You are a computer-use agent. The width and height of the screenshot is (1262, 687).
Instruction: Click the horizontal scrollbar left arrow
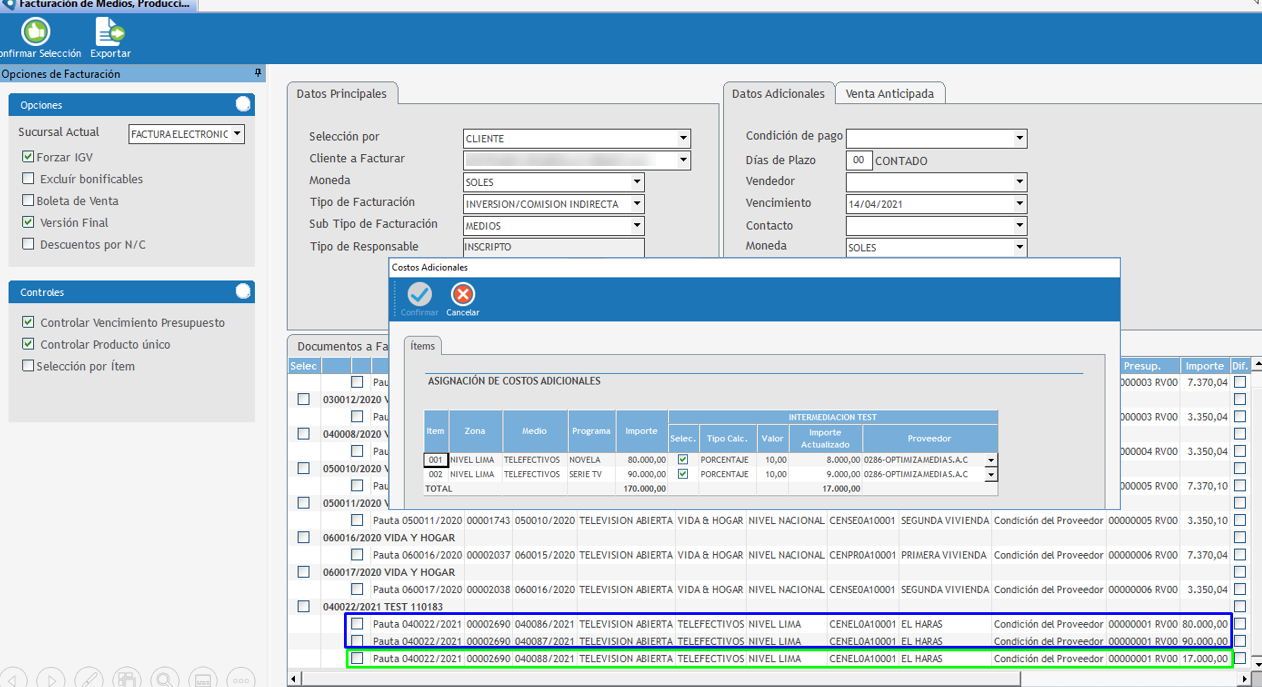(294, 679)
